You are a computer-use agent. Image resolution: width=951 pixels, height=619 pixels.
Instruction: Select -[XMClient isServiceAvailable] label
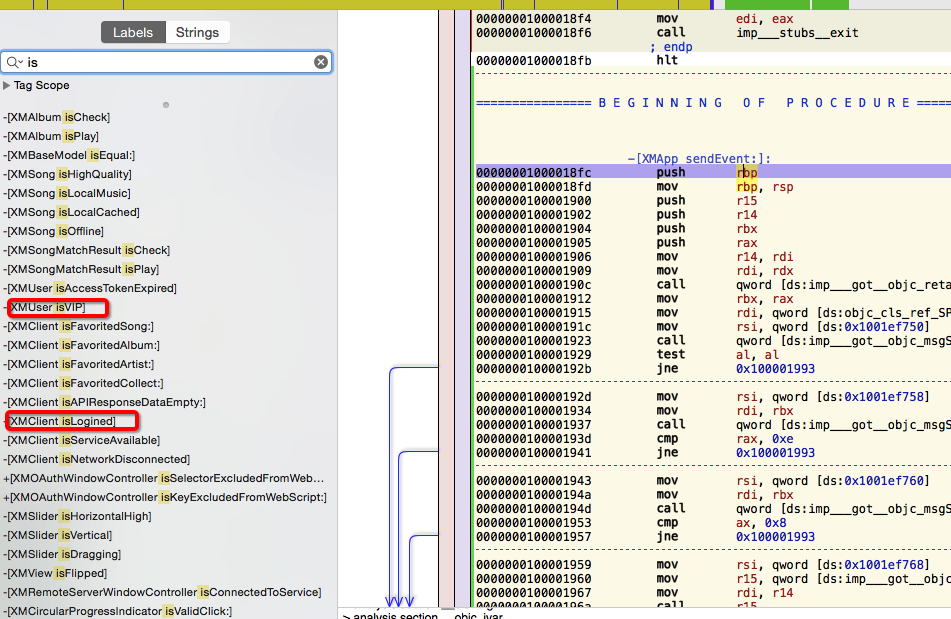[82, 440]
